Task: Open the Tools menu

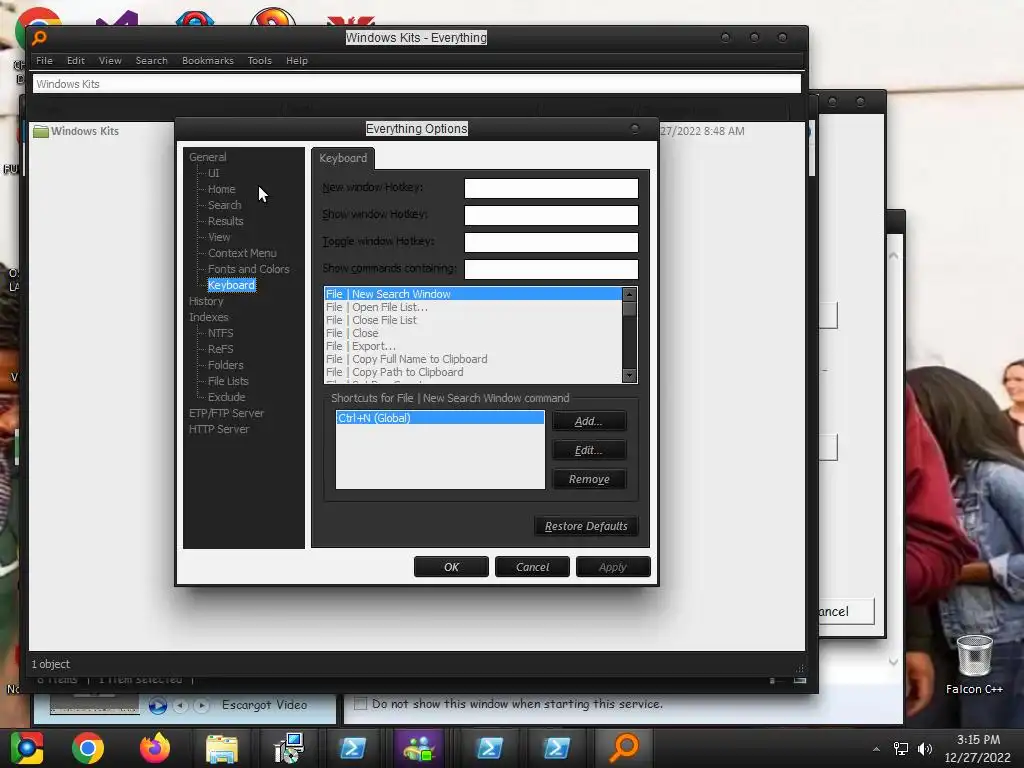Action: point(259,61)
